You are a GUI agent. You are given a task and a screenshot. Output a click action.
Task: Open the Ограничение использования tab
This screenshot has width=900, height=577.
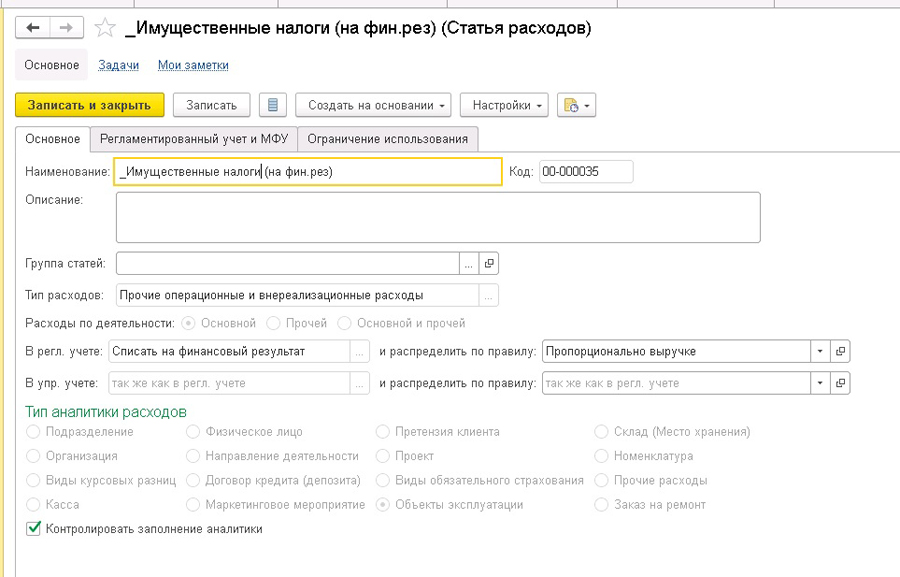click(388, 139)
